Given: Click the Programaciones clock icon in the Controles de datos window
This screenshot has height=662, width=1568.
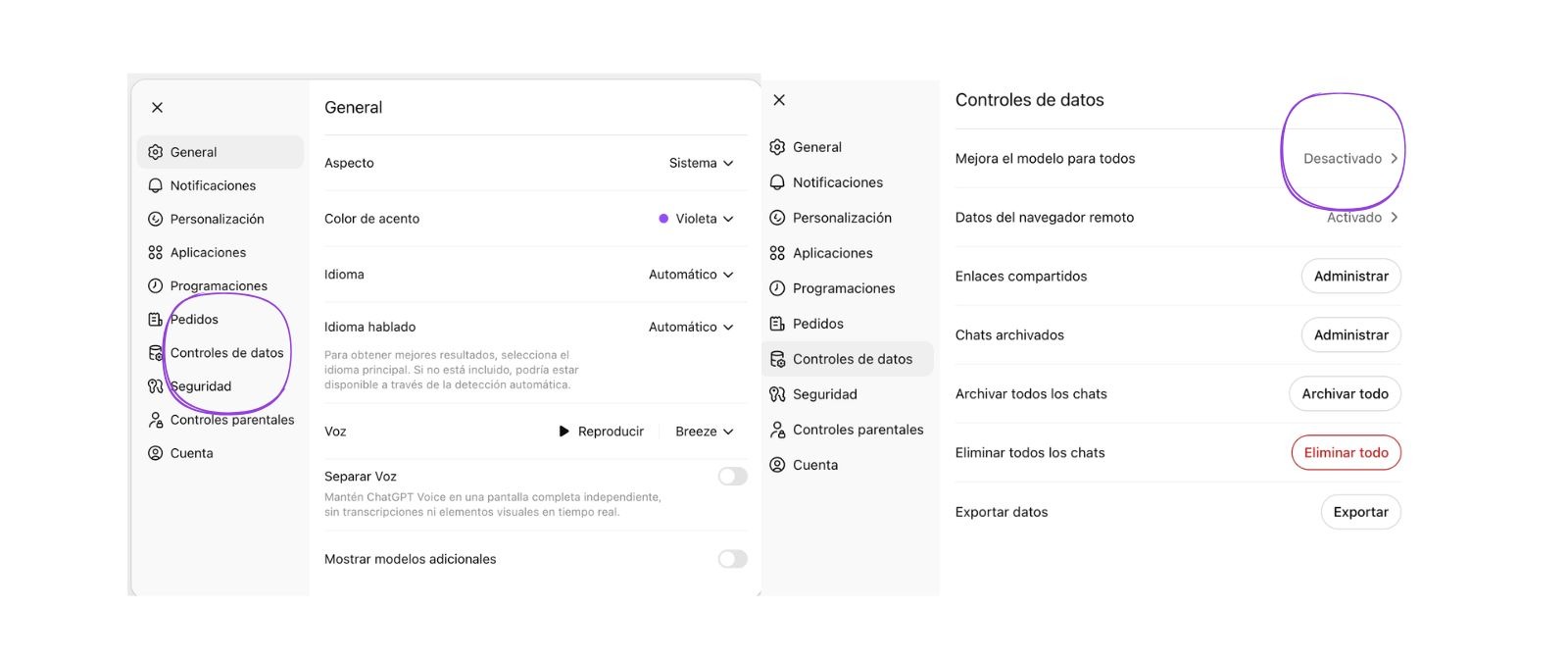Looking at the screenshot, I should pyautogui.click(x=777, y=288).
